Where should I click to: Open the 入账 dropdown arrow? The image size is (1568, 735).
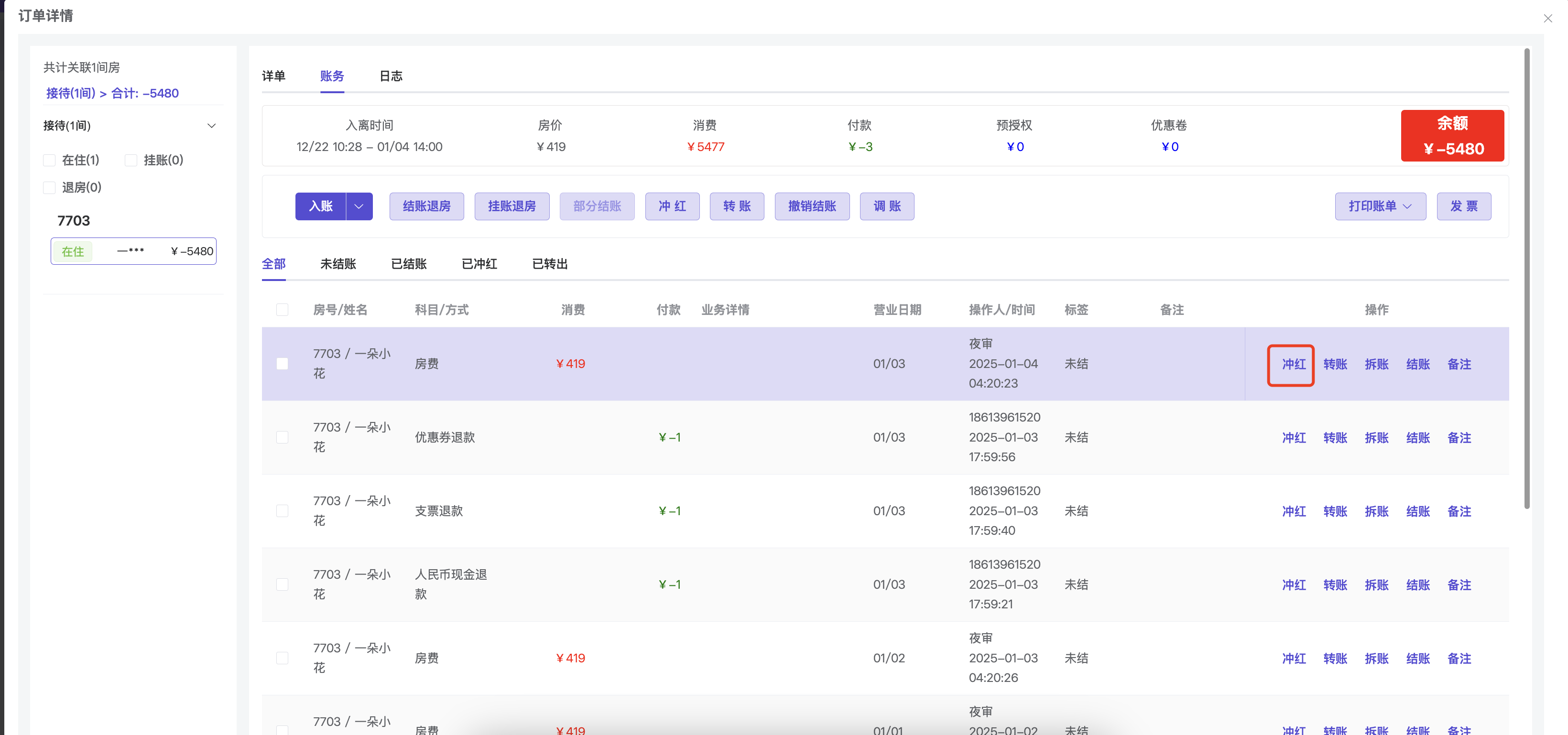(359, 206)
